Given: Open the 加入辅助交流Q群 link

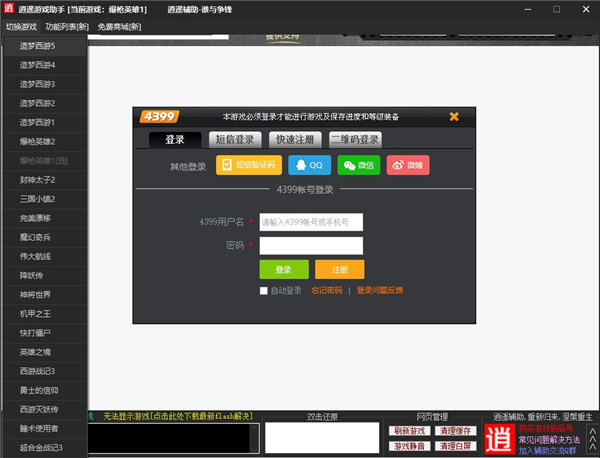Looking at the screenshot, I should pos(547,451).
